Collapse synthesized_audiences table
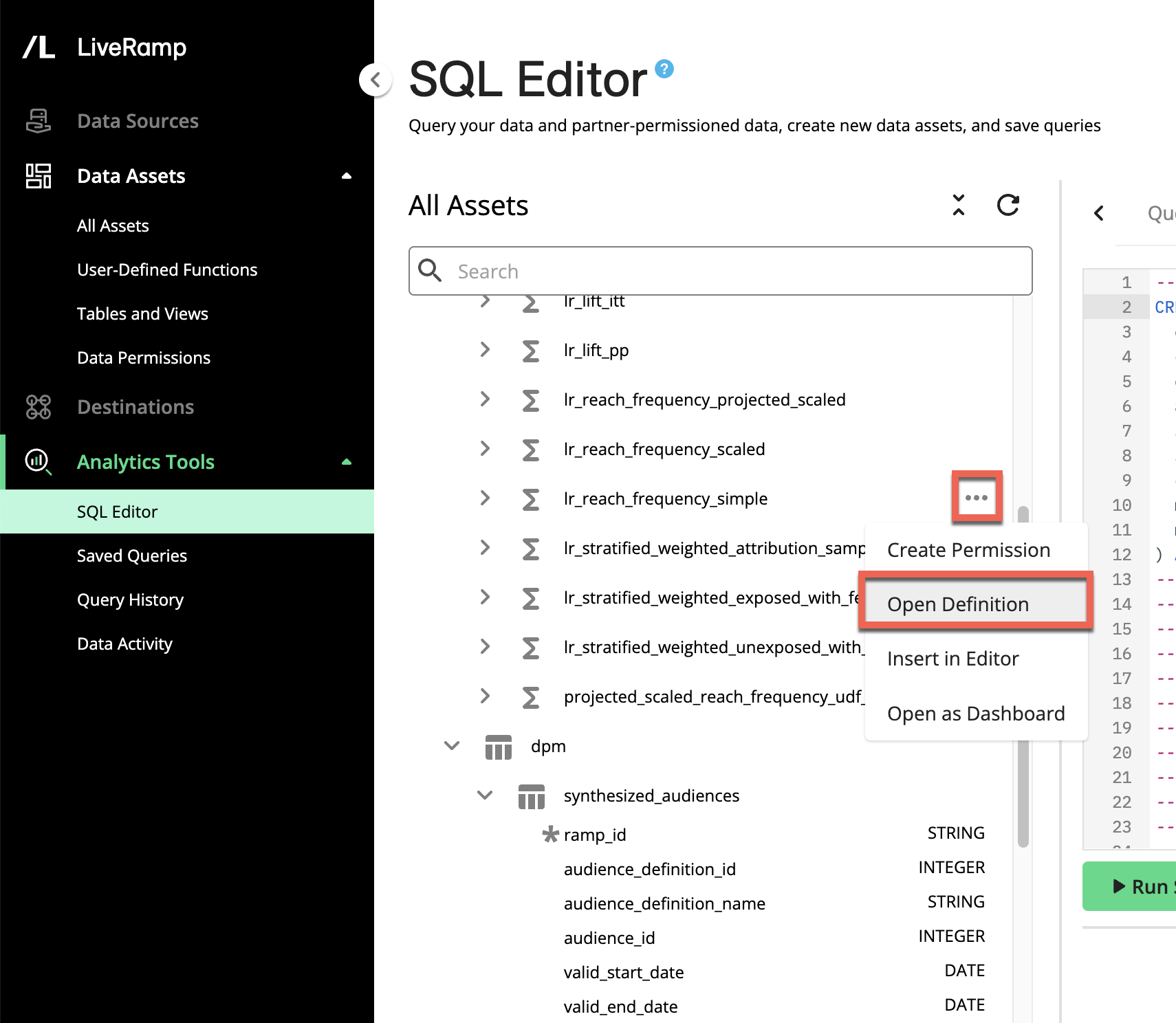The height and width of the screenshot is (1023, 1176). (485, 795)
